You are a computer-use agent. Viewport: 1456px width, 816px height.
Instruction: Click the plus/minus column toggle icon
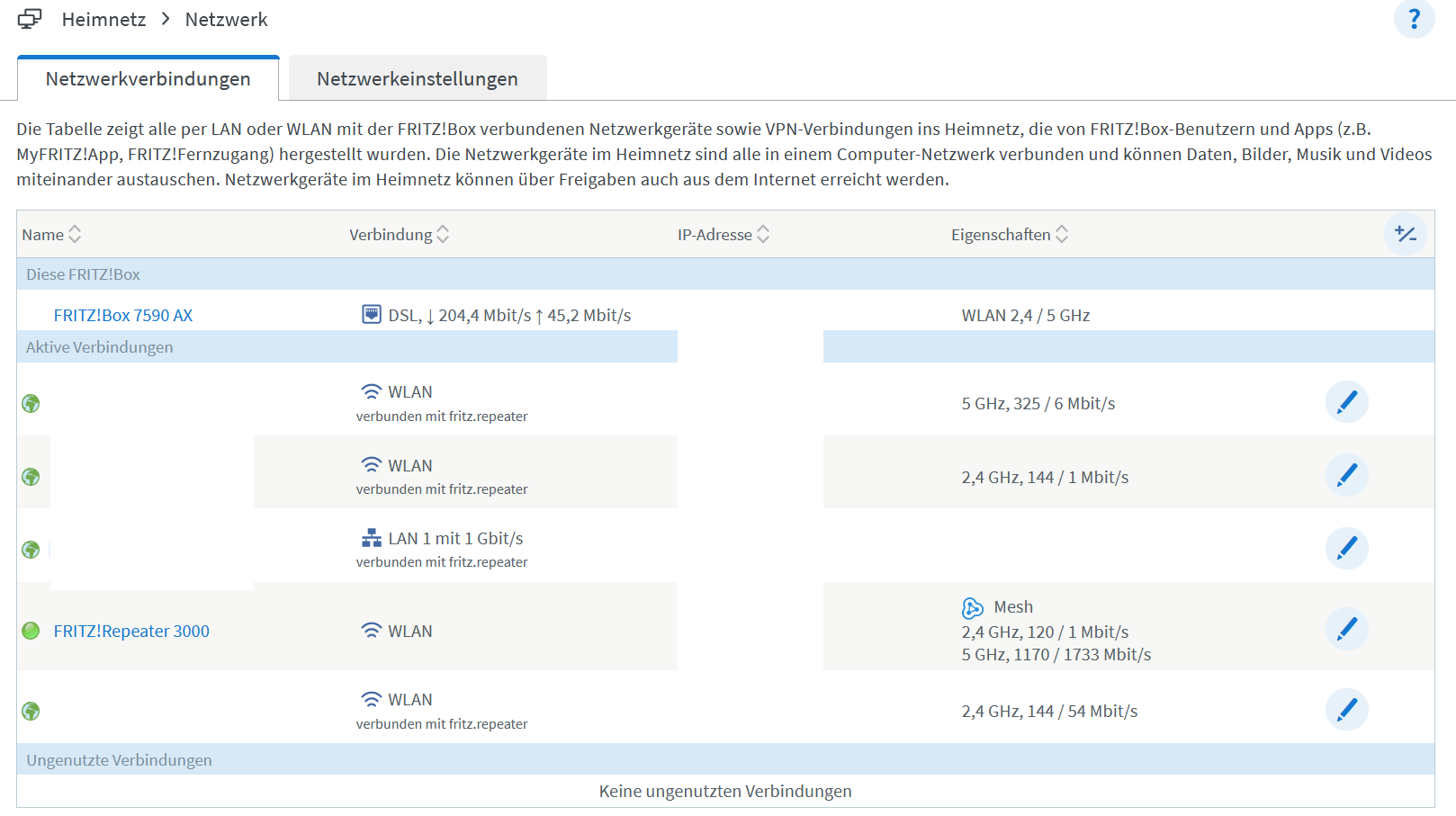tap(1406, 234)
